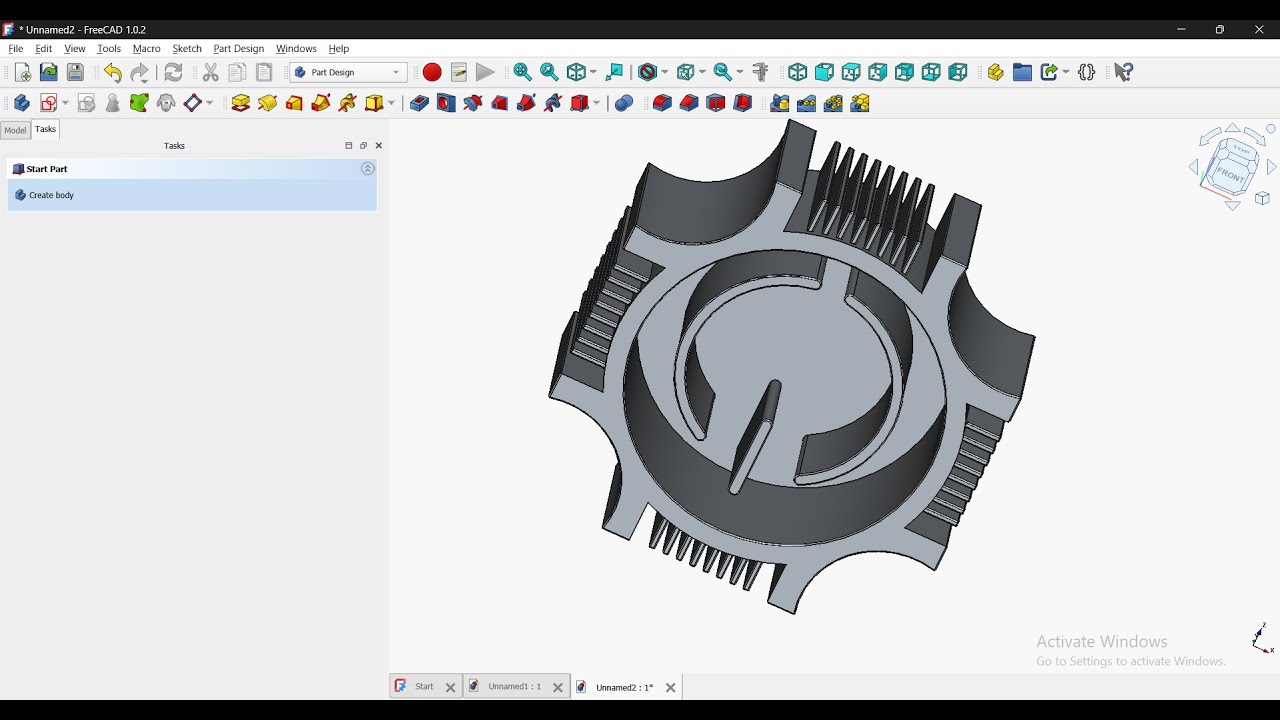Click the Revolution tool icon

coord(268,103)
